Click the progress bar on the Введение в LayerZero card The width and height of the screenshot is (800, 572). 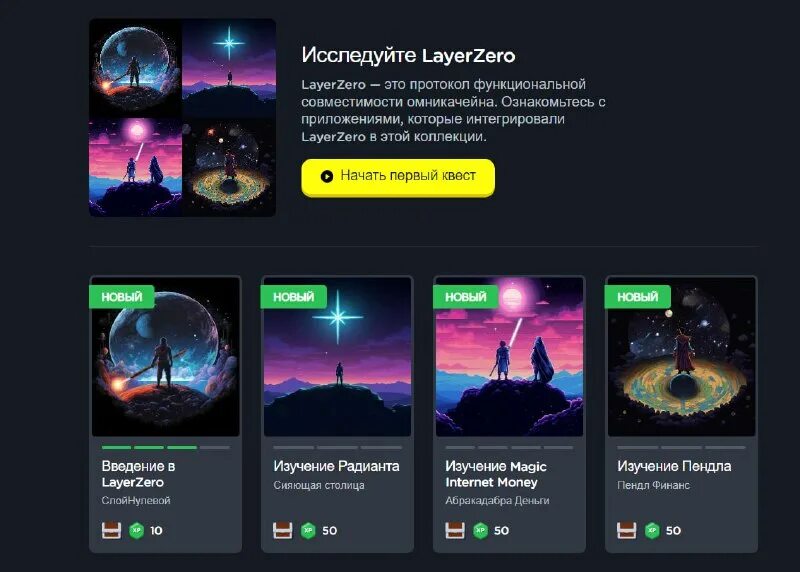point(165,447)
